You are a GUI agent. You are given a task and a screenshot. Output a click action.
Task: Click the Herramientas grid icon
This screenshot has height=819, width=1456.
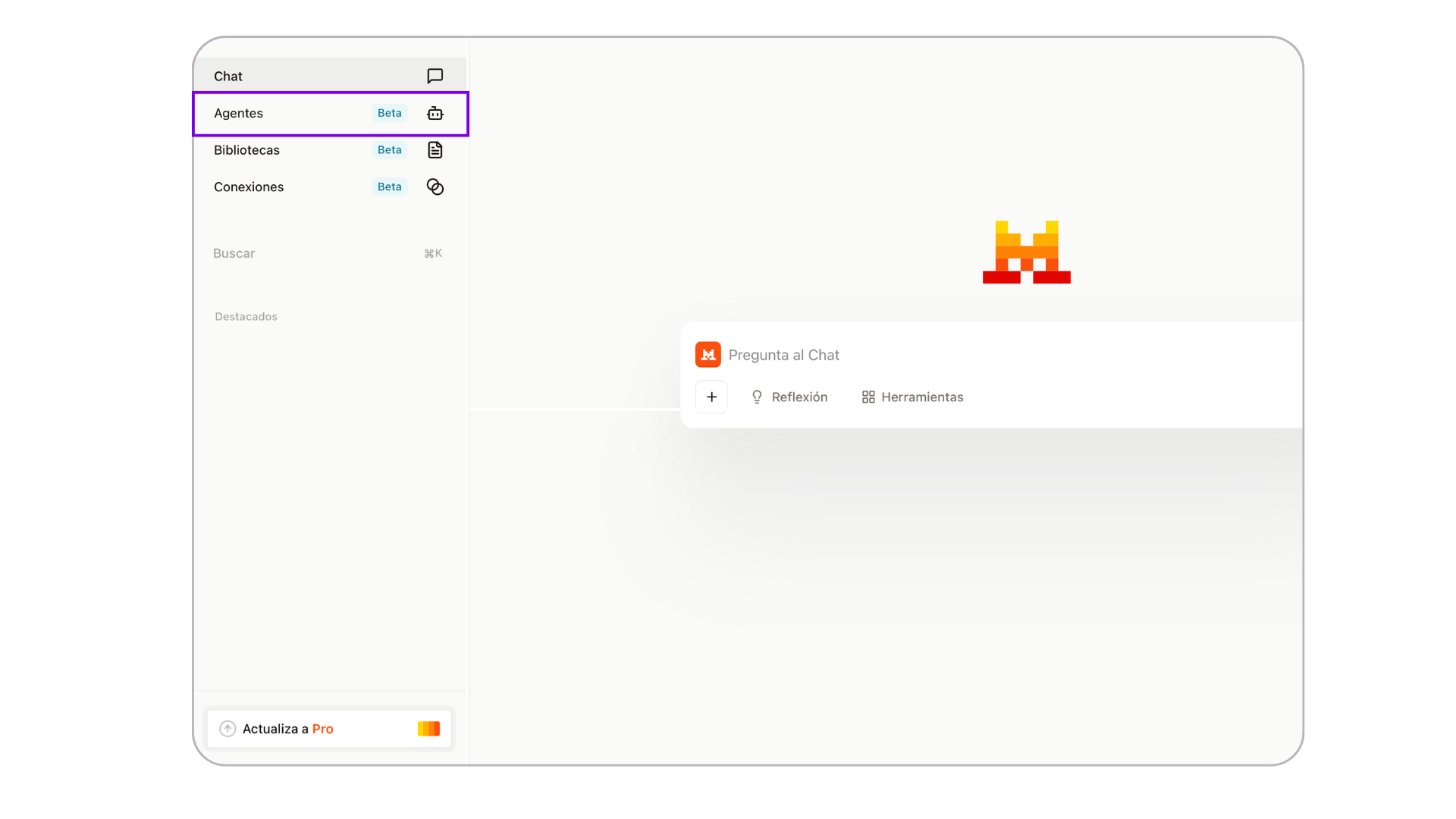[x=868, y=397]
